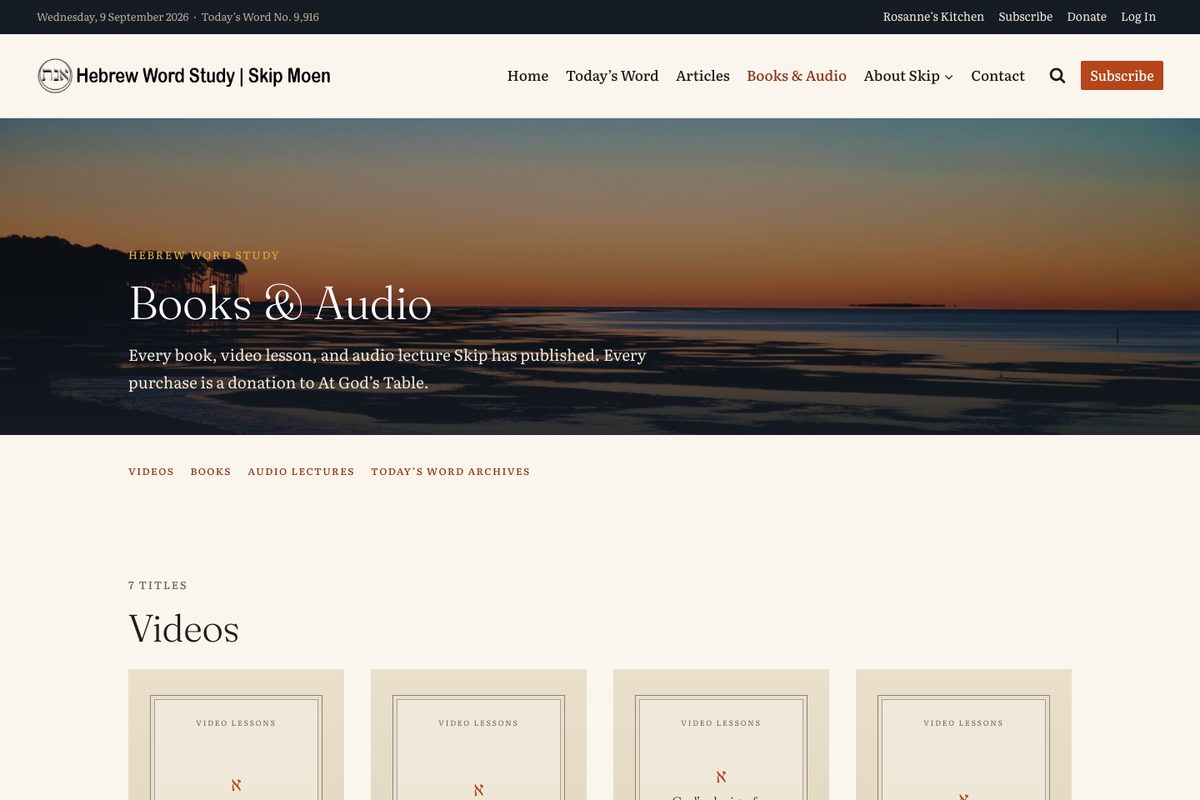Click Subscribe in the top bar
The height and width of the screenshot is (800, 1200).
click(x=1025, y=17)
